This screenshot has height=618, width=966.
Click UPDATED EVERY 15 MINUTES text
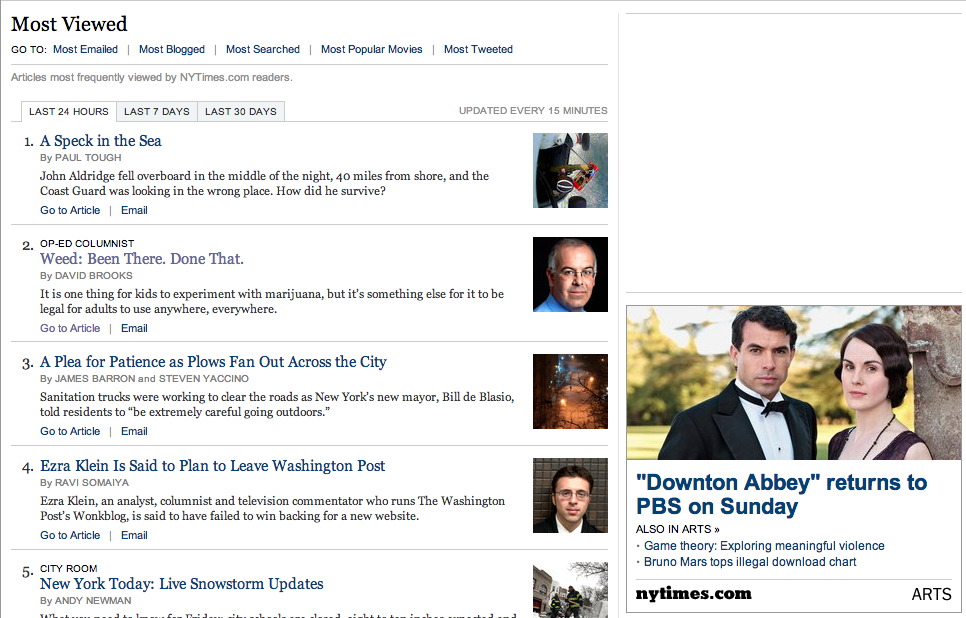[x=533, y=111]
